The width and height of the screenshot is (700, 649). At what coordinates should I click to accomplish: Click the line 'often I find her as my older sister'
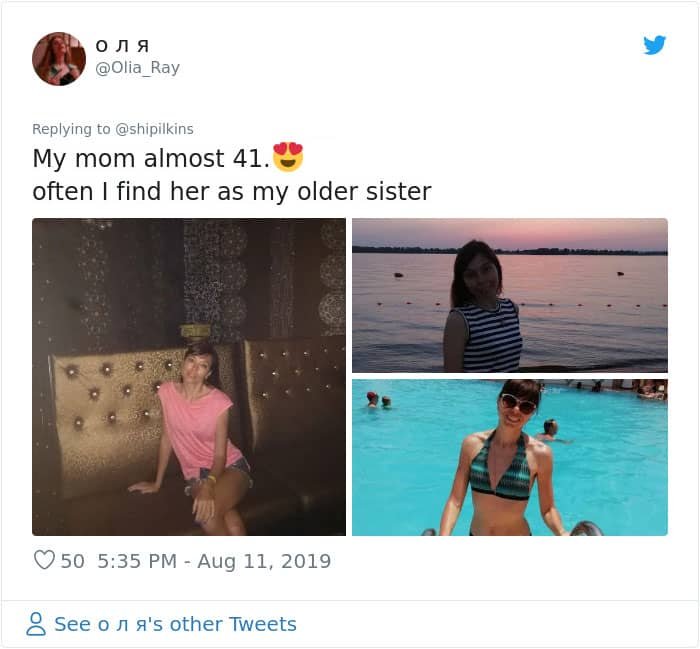[232, 192]
